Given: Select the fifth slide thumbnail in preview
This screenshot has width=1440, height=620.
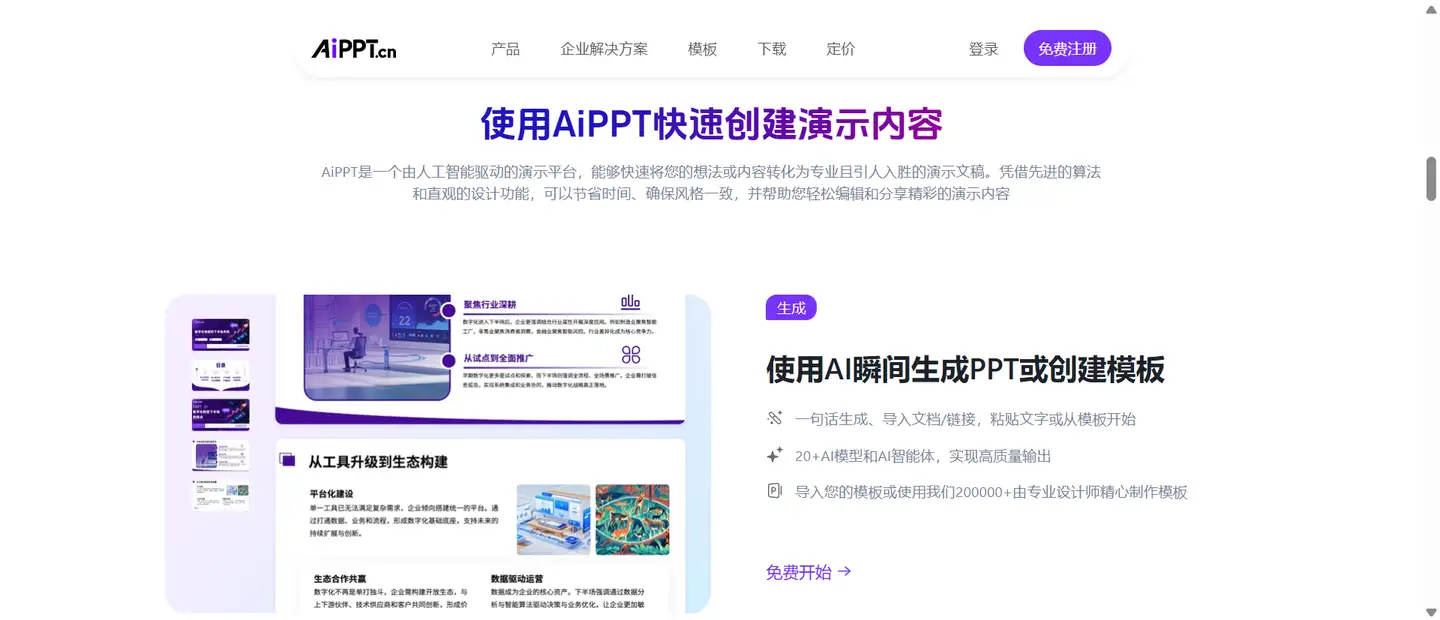Looking at the screenshot, I should pyautogui.click(x=220, y=496).
